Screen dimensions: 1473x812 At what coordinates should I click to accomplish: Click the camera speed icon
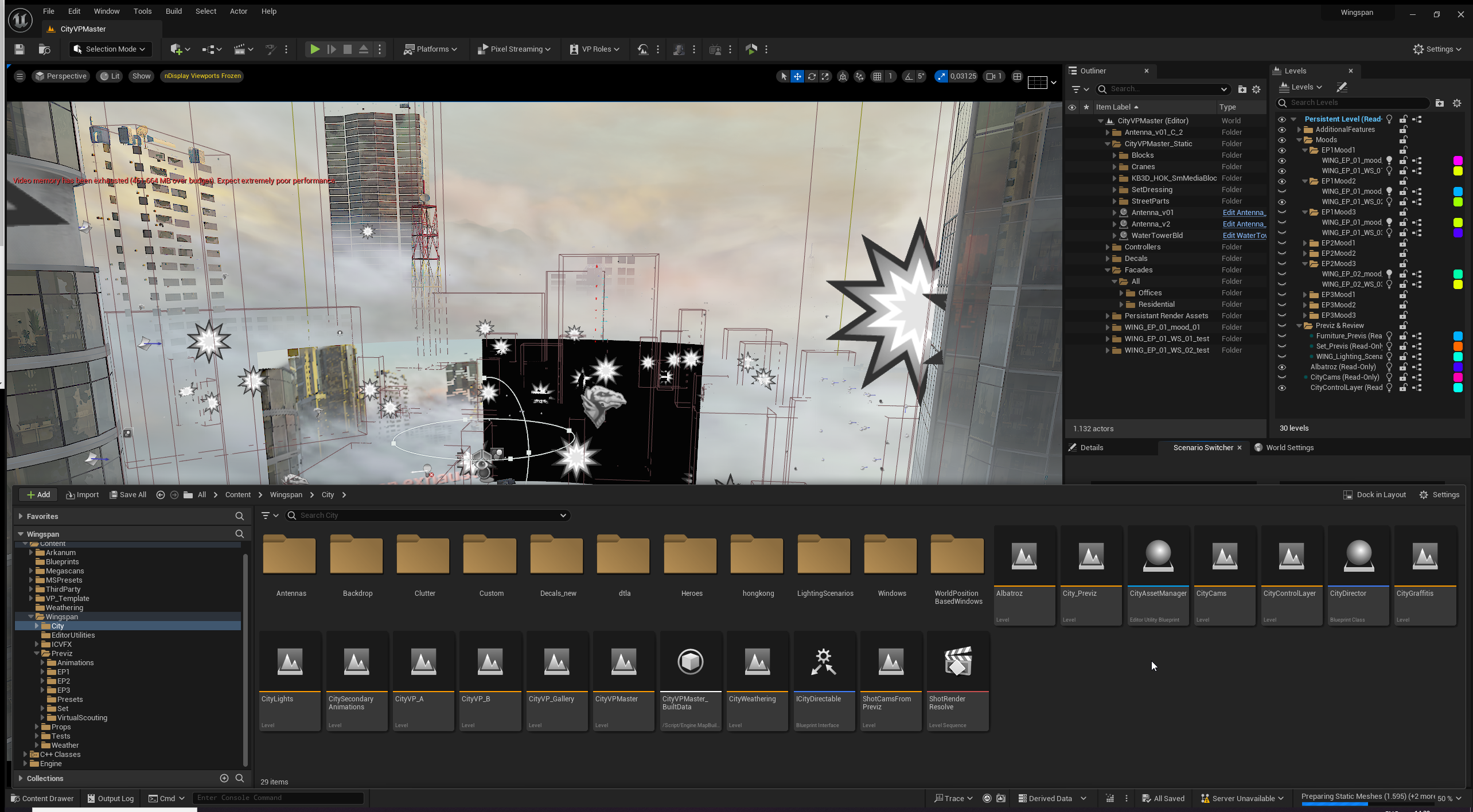[991, 76]
